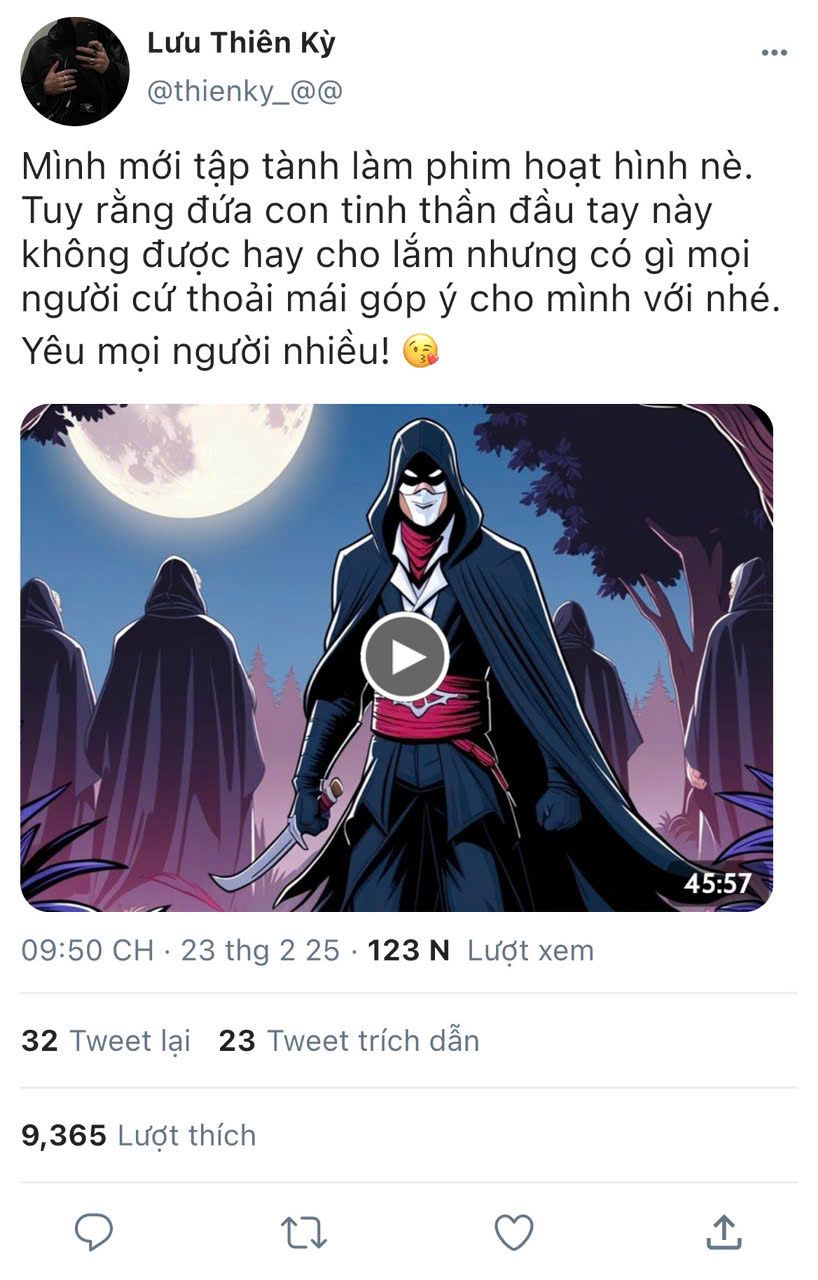Click the kissing face emoji

(420, 352)
